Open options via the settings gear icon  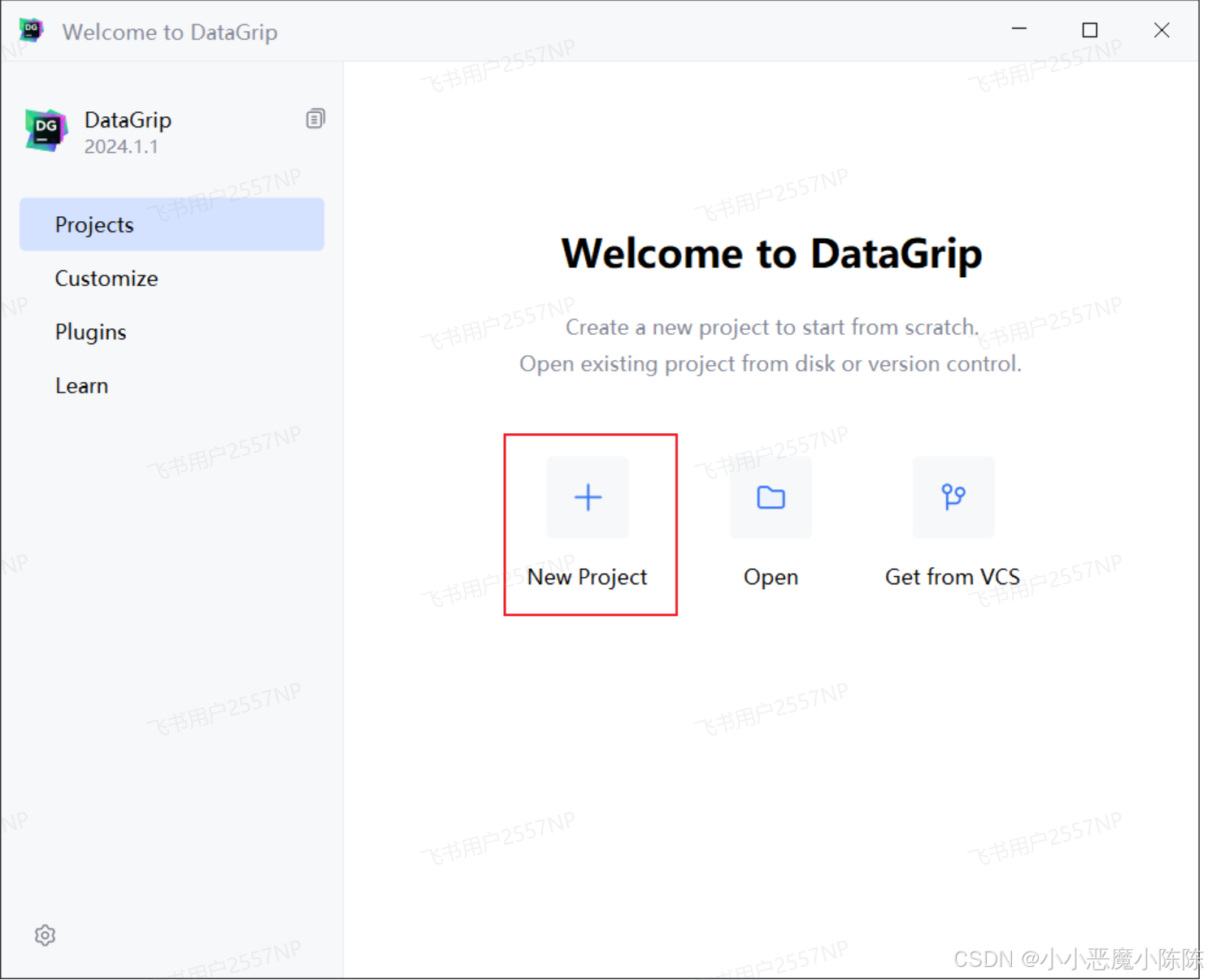tap(45, 935)
